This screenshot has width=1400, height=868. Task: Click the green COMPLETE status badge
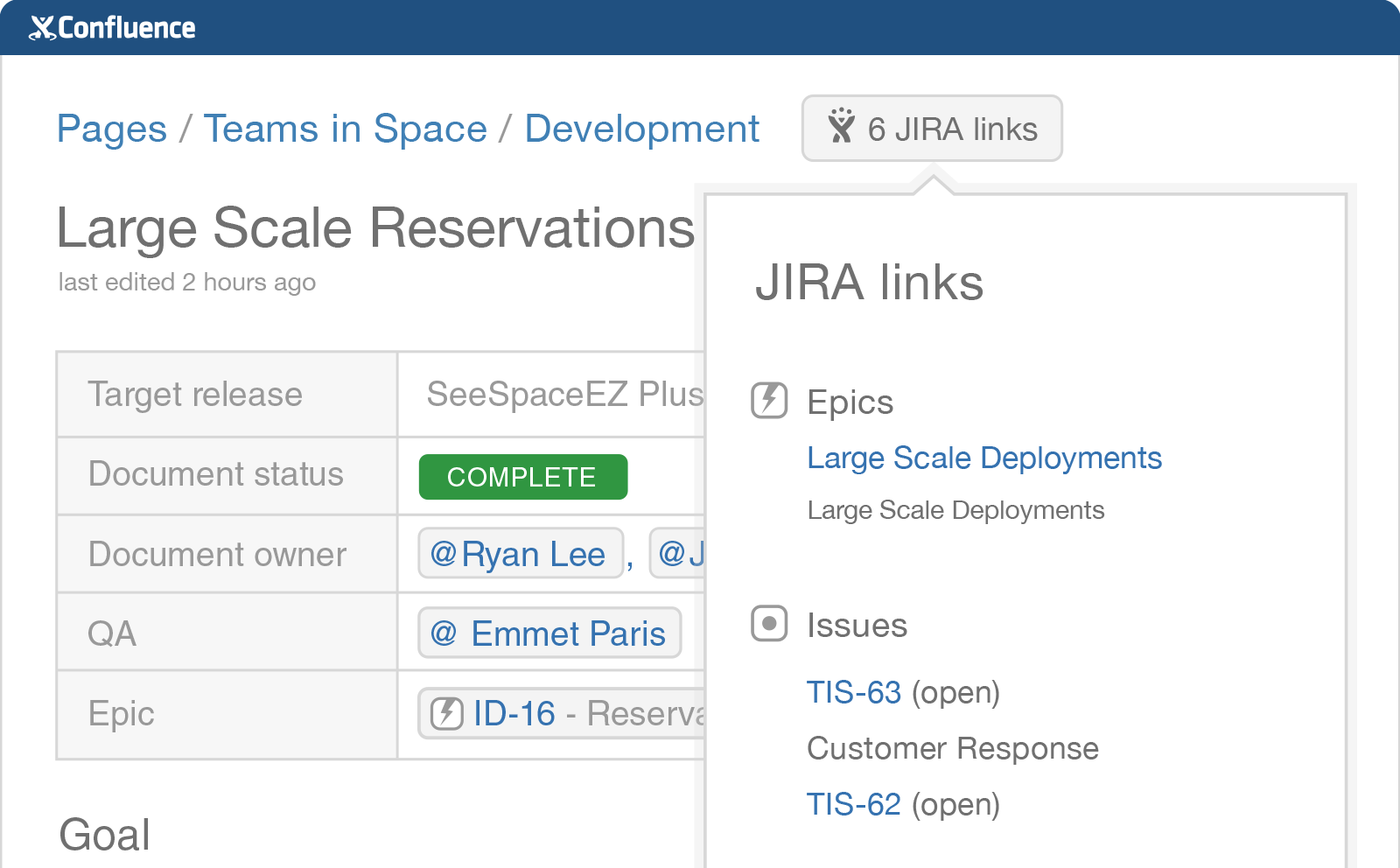pos(522,477)
